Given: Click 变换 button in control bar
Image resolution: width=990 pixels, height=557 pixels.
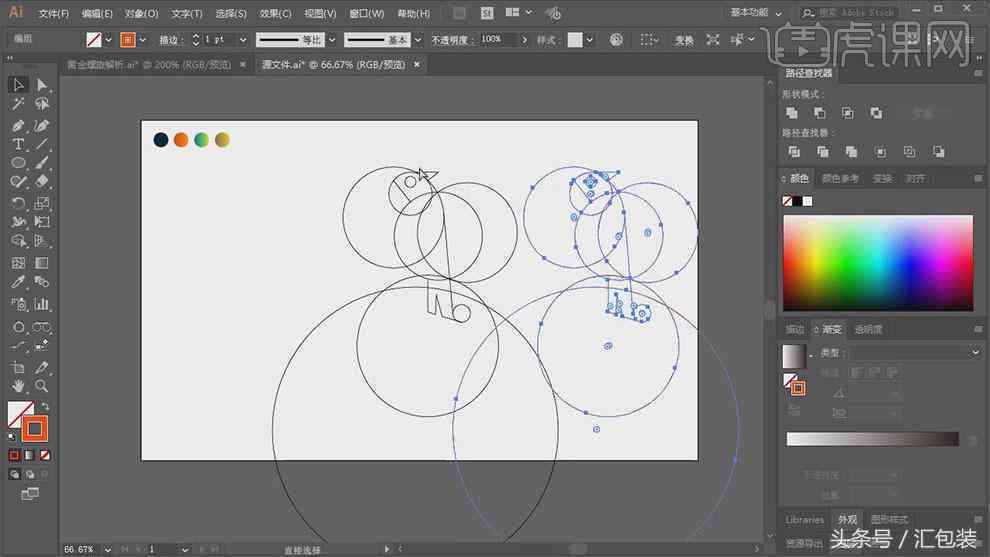Looking at the screenshot, I should click(x=684, y=40).
